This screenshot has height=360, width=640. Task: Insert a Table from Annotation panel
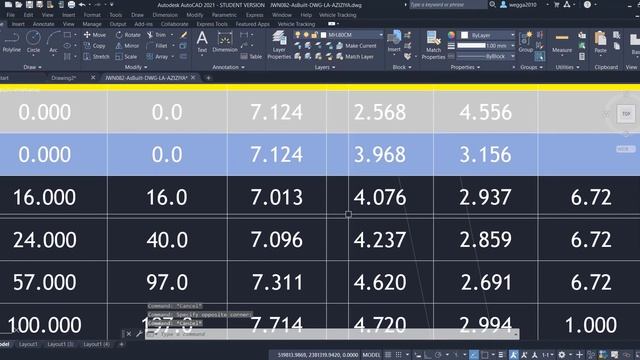click(251, 57)
